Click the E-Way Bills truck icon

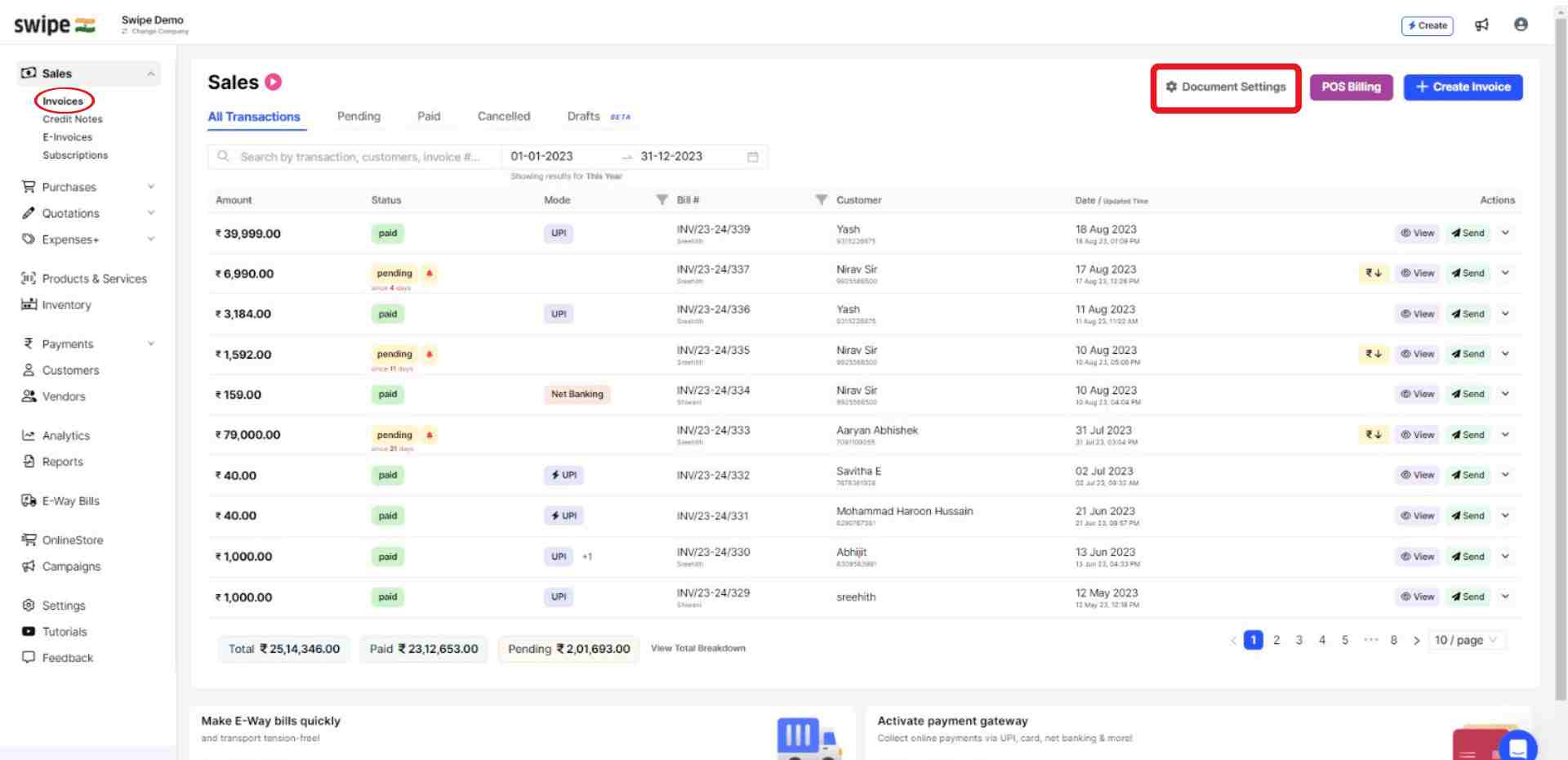click(x=29, y=501)
